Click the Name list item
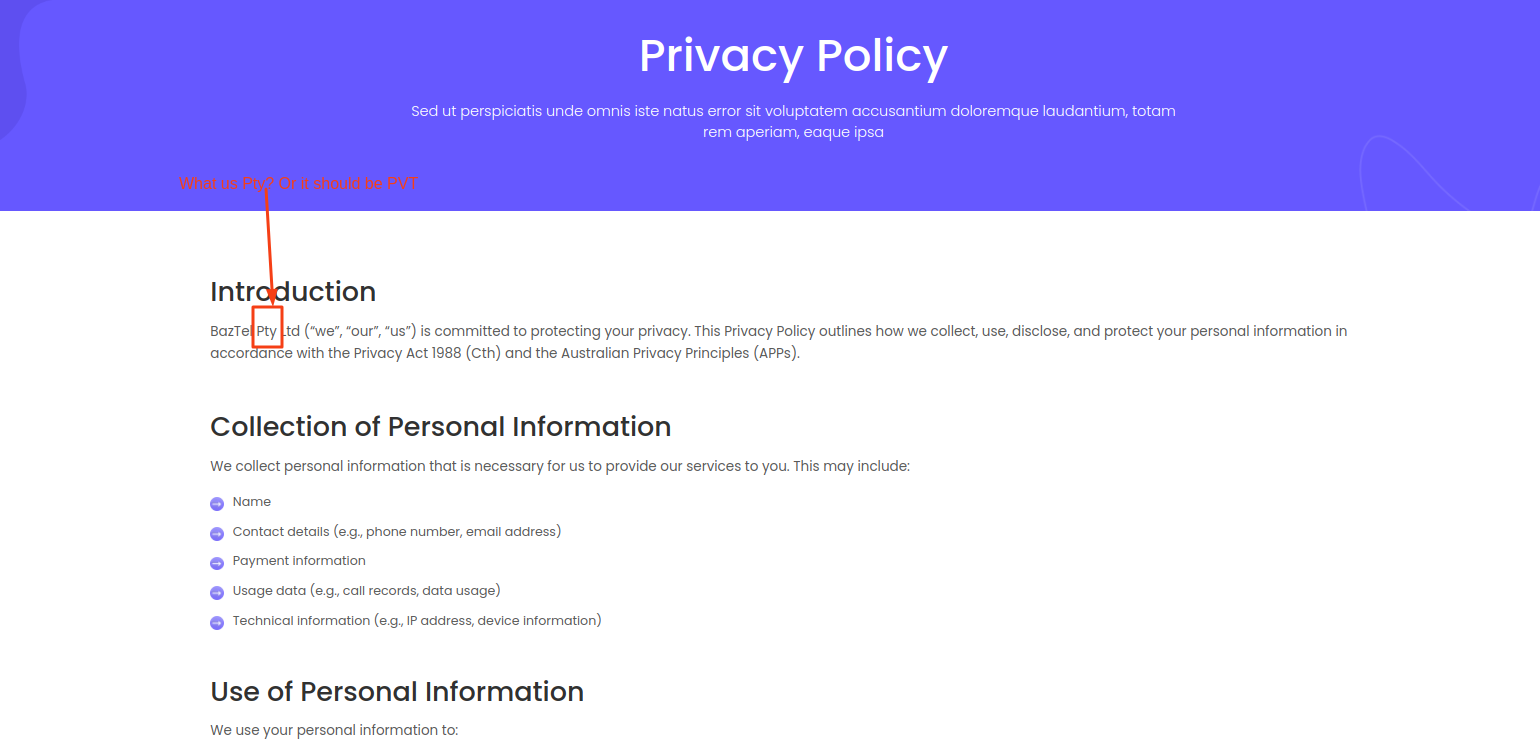This screenshot has width=1540, height=753. pyautogui.click(x=252, y=502)
